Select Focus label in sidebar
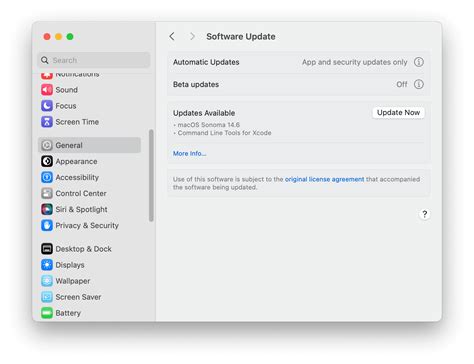This screenshot has height=364, width=474. tap(66, 106)
